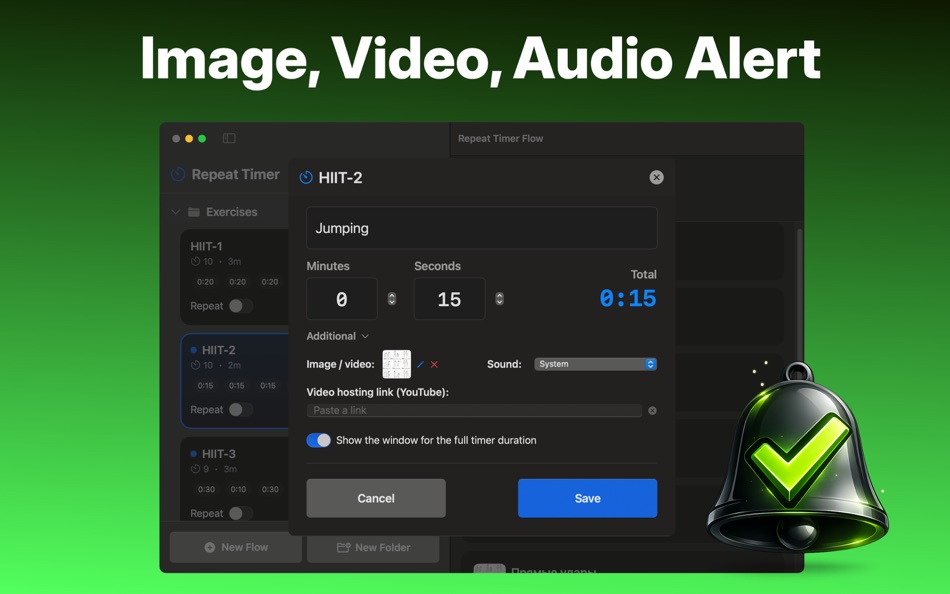The image size is (950, 594).
Task: Collapse the Additional section
Action: [337, 336]
